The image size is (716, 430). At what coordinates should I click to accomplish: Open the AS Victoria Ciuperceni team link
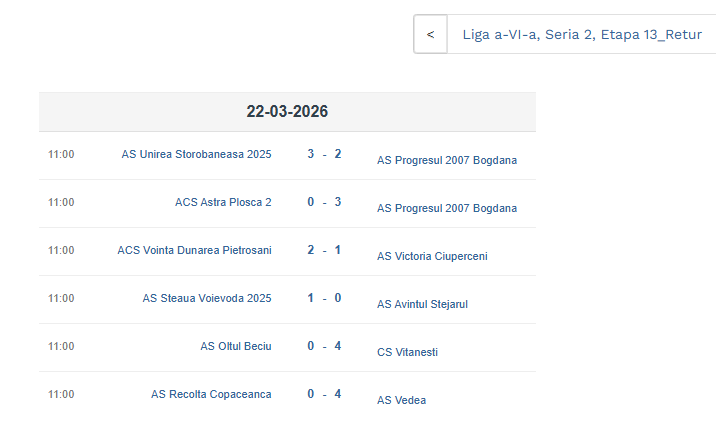tap(432, 256)
